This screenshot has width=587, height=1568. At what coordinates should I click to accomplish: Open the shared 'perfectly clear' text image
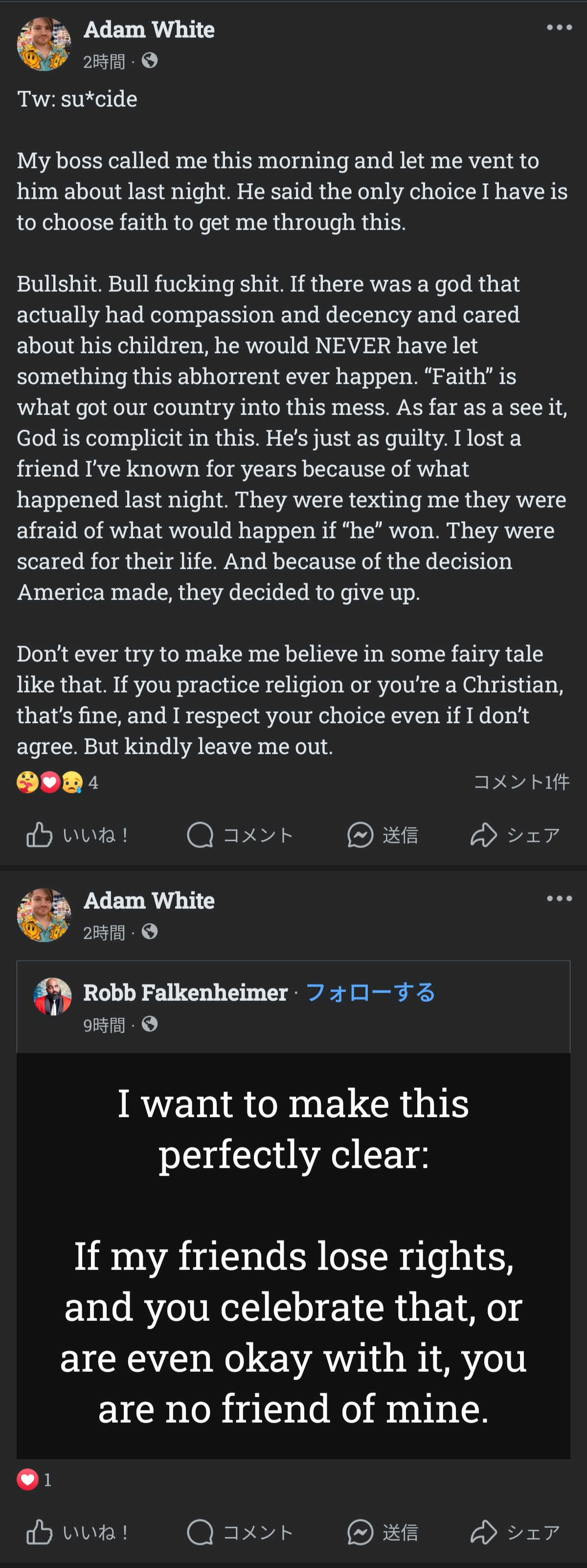pos(293,1255)
